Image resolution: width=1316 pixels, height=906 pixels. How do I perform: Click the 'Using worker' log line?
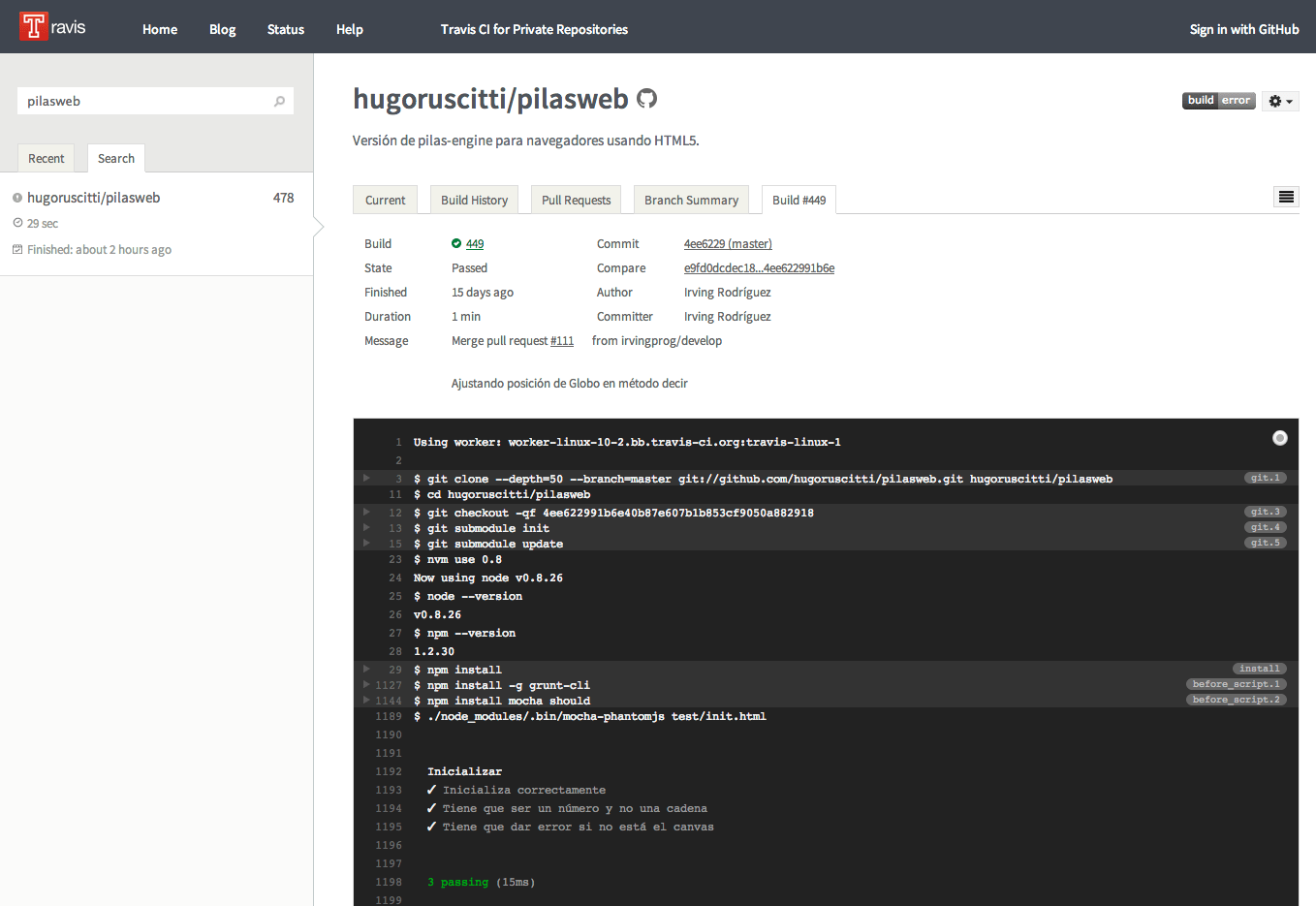pyautogui.click(x=627, y=442)
